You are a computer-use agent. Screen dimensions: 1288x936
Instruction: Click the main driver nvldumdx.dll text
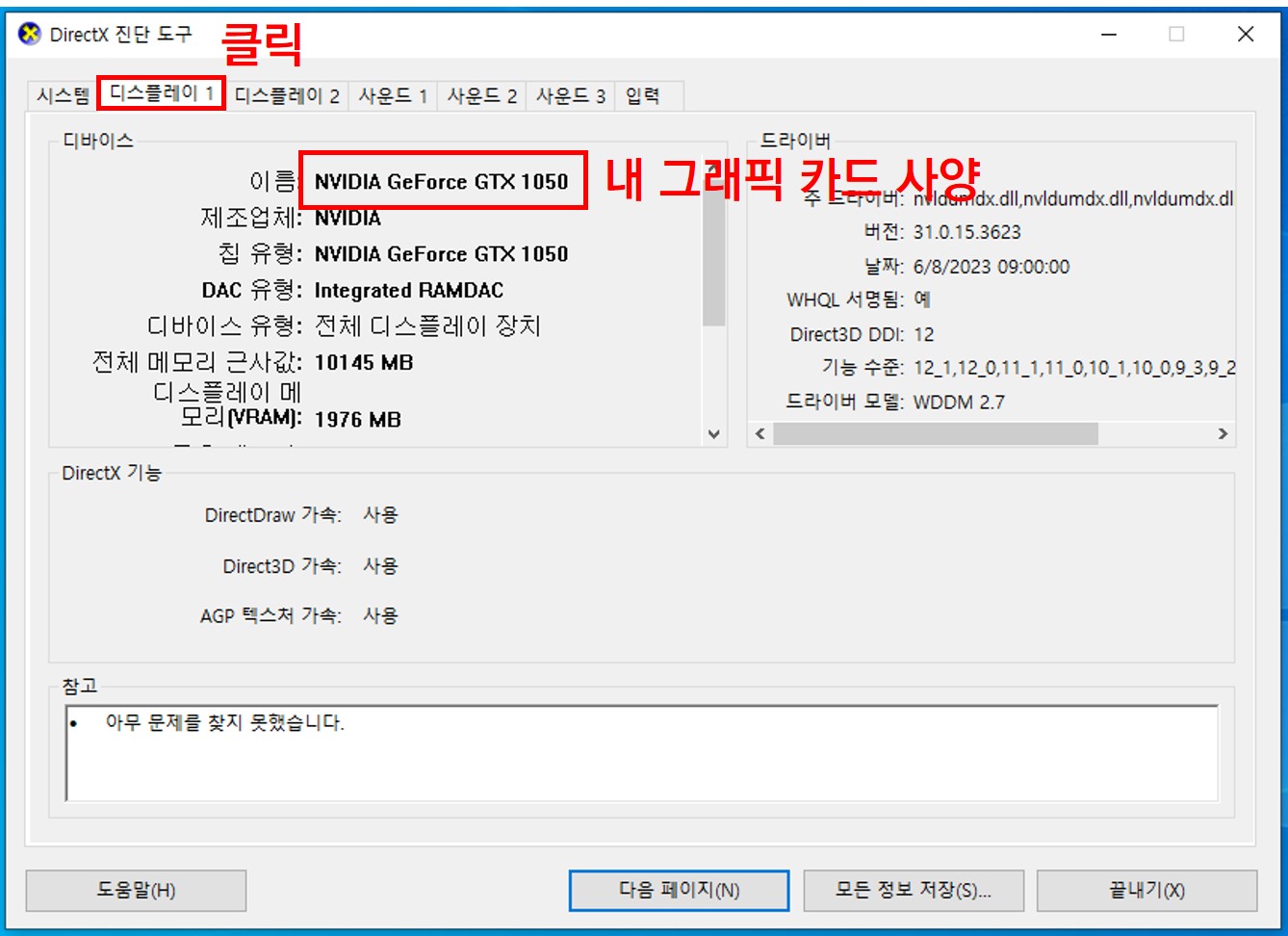[1074, 199]
